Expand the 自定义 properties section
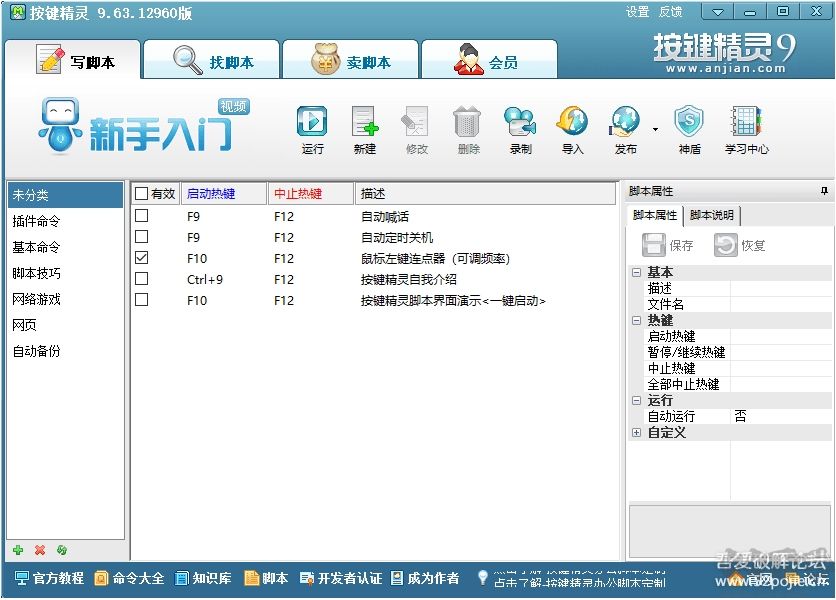This screenshot has width=836, height=600. pyautogui.click(x=637, y=432)
